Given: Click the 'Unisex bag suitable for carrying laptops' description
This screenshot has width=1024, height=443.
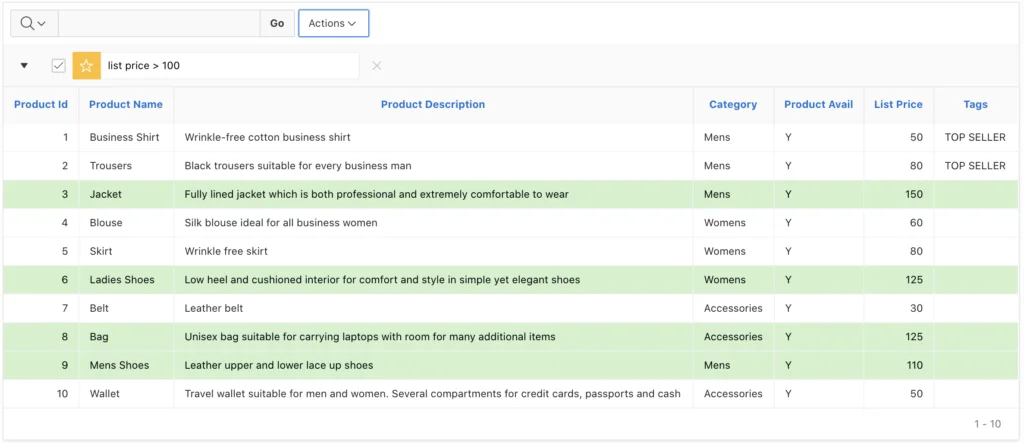Looking at the screenshot, I should click(370, 336).
